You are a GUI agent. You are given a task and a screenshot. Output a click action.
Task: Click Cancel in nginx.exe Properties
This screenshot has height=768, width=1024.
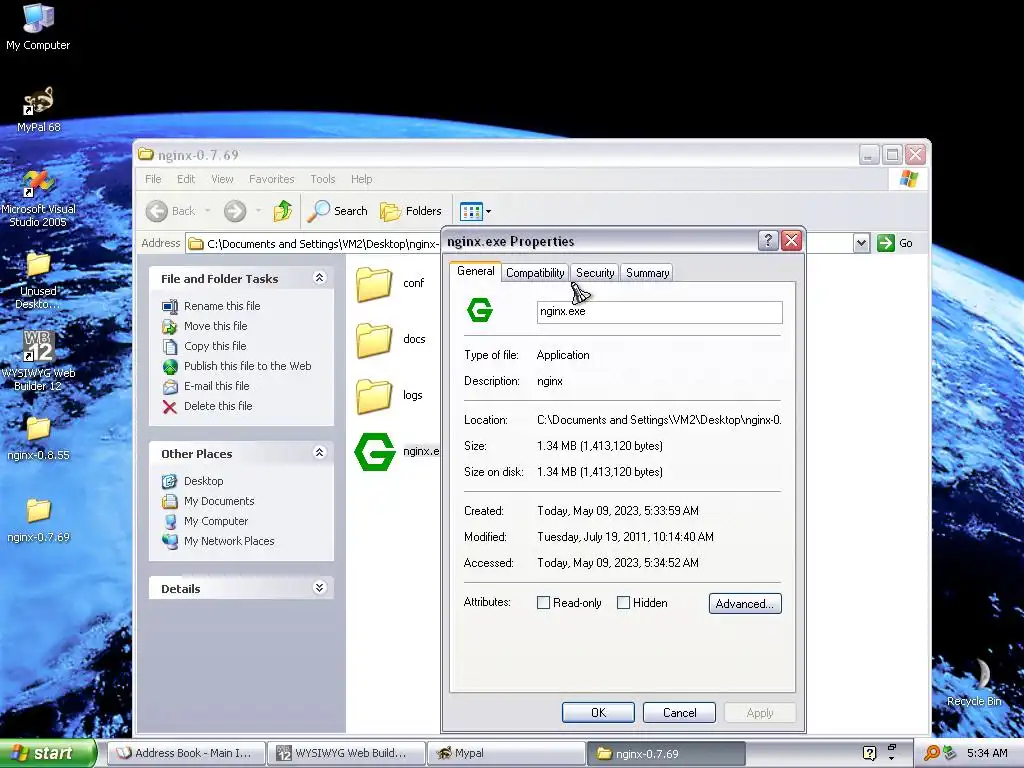pos(679,712)
